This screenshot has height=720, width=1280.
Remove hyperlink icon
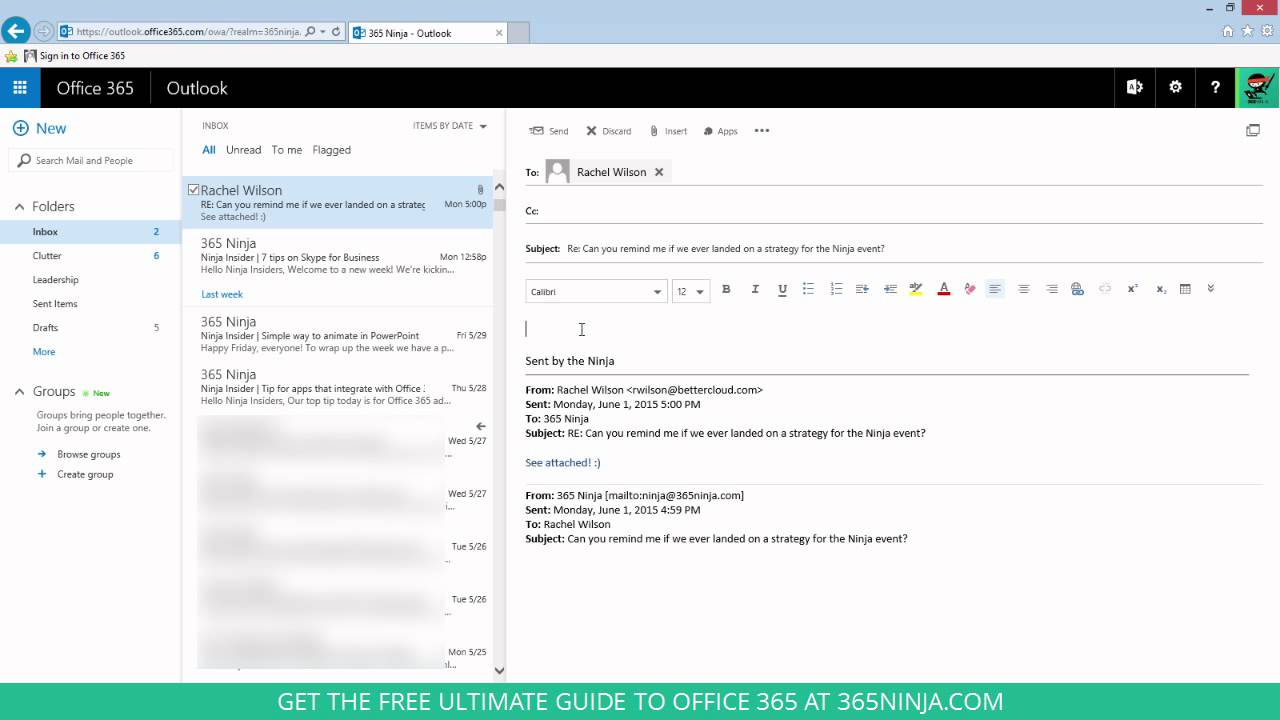click(1105, 289)
